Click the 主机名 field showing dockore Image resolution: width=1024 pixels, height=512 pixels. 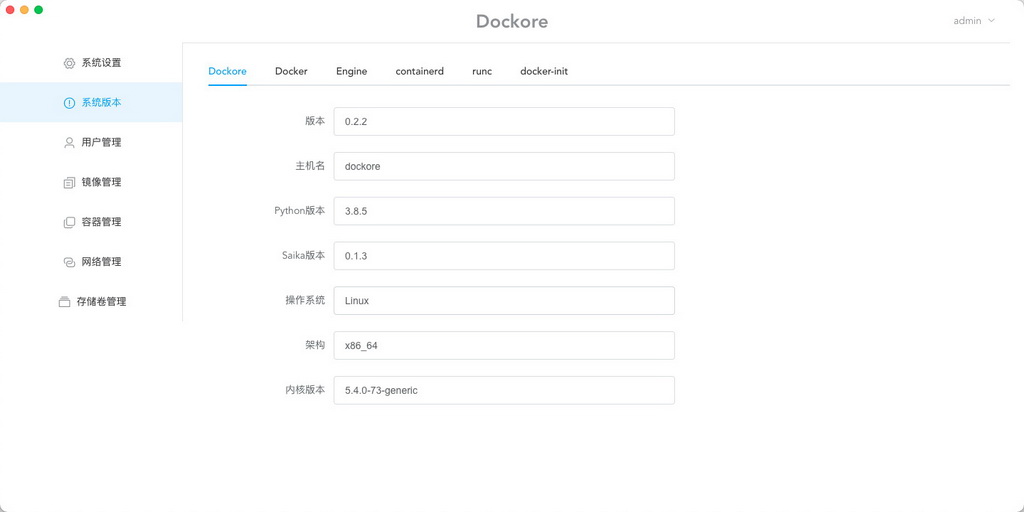[504, 167]
